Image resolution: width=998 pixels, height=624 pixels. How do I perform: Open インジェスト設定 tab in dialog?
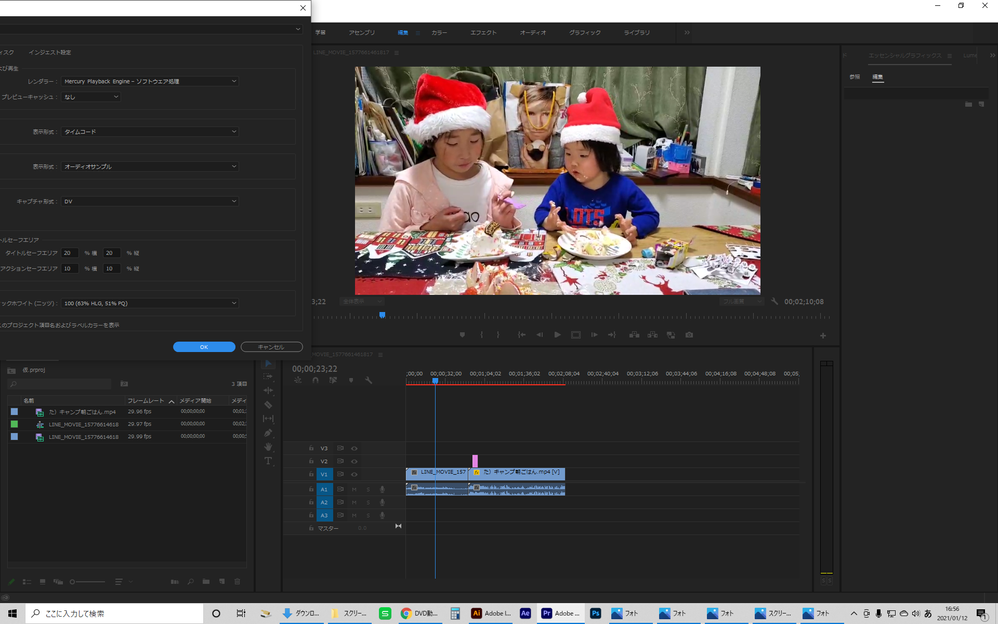tap(50, 52)
